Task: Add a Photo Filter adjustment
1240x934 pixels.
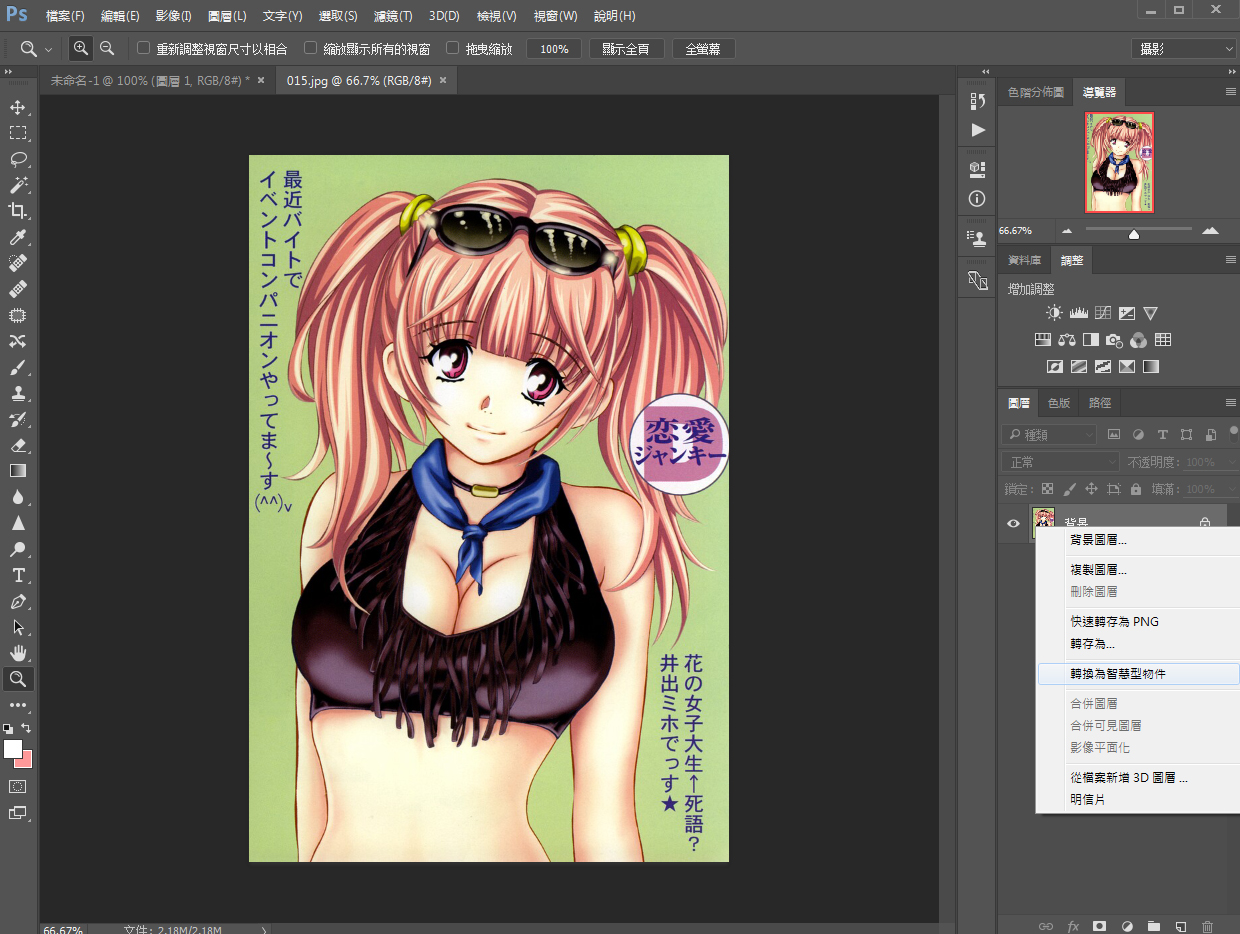Action: pyautogui.click(x=1114, y=340)
